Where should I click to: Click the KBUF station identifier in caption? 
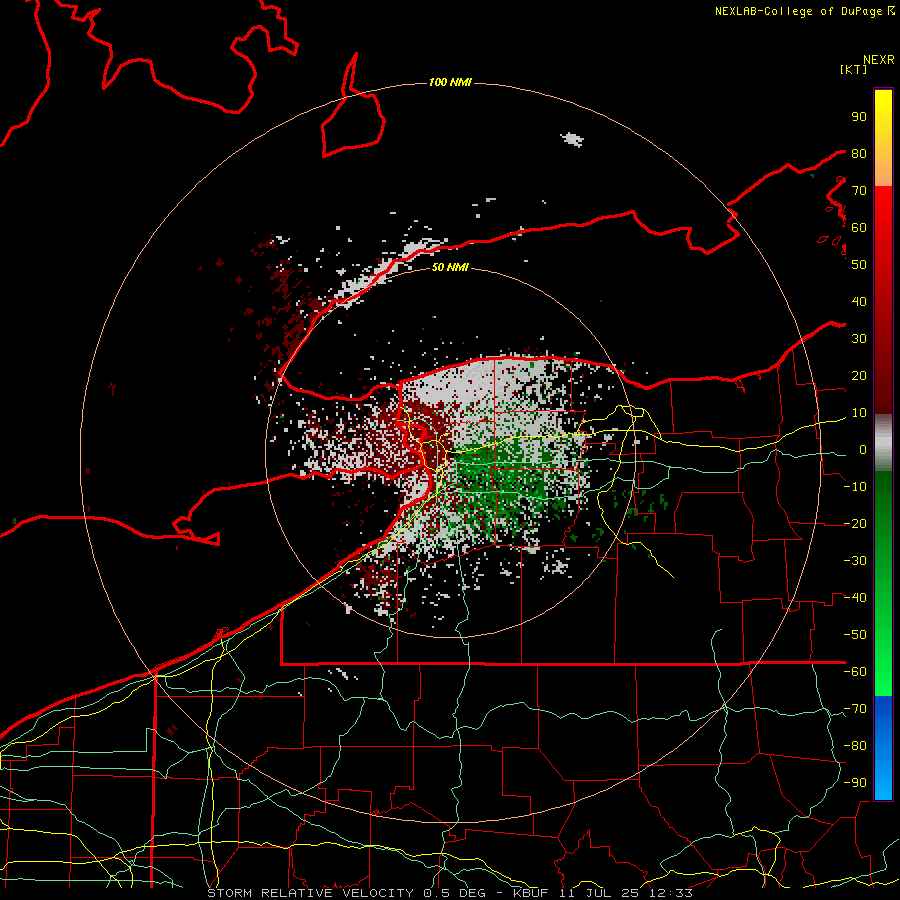coord(530,893)
